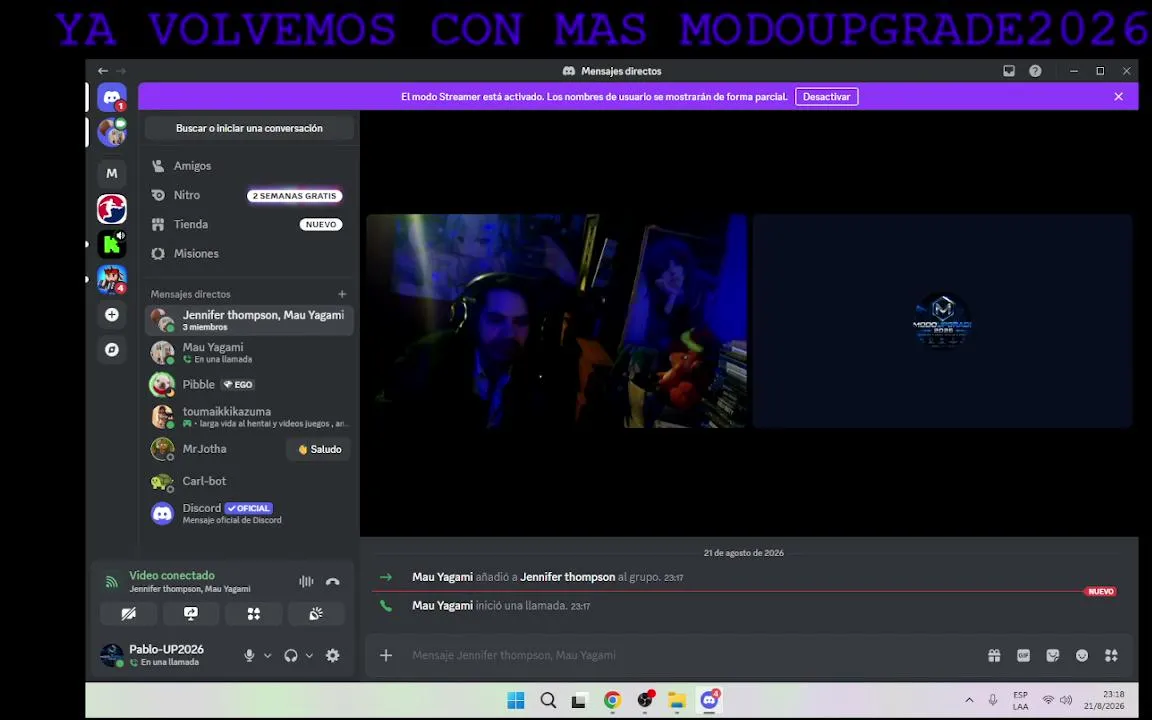Open the explore servers compass icon

point(112,350)
